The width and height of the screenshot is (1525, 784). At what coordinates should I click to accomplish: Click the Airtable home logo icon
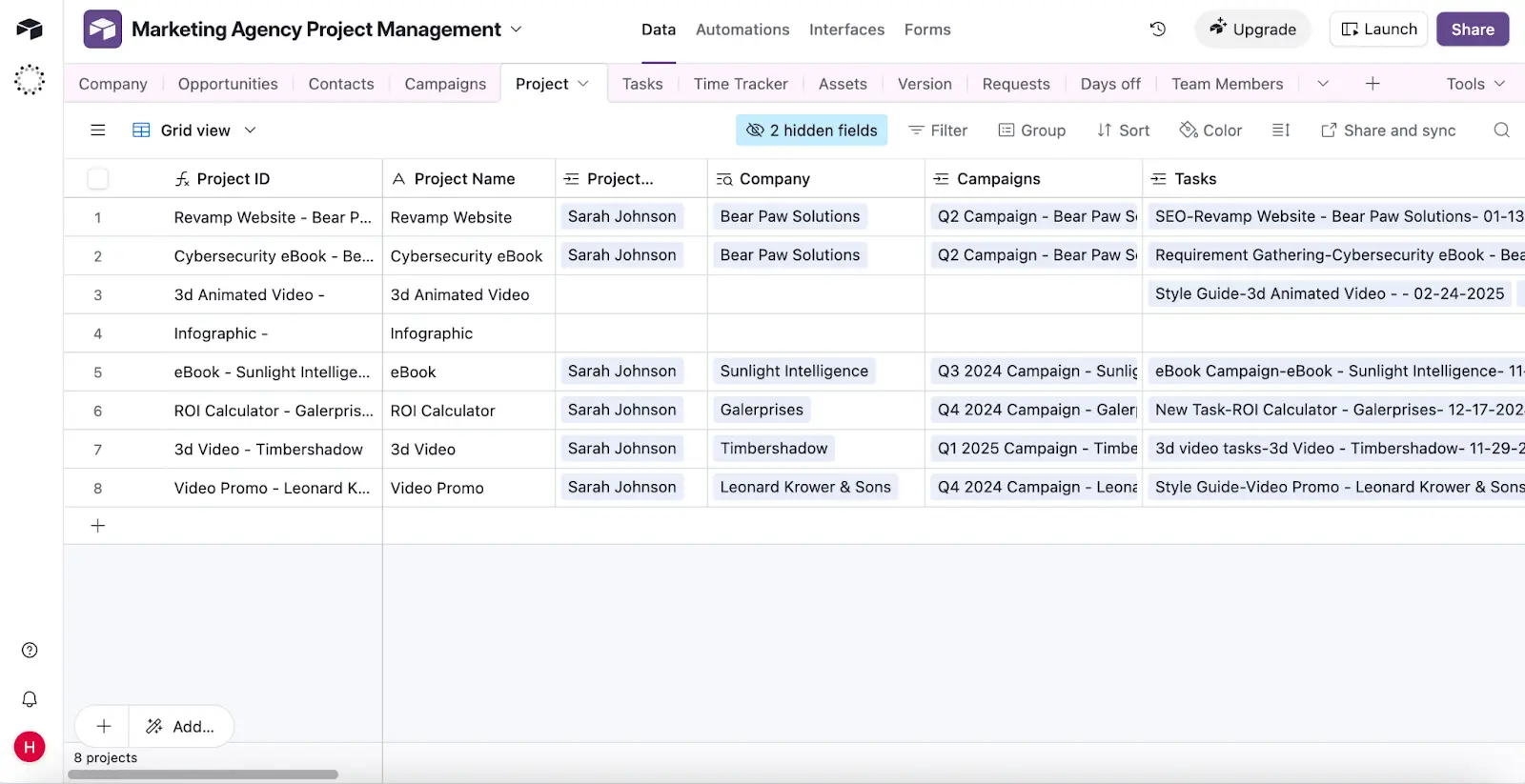coord(30,29)
